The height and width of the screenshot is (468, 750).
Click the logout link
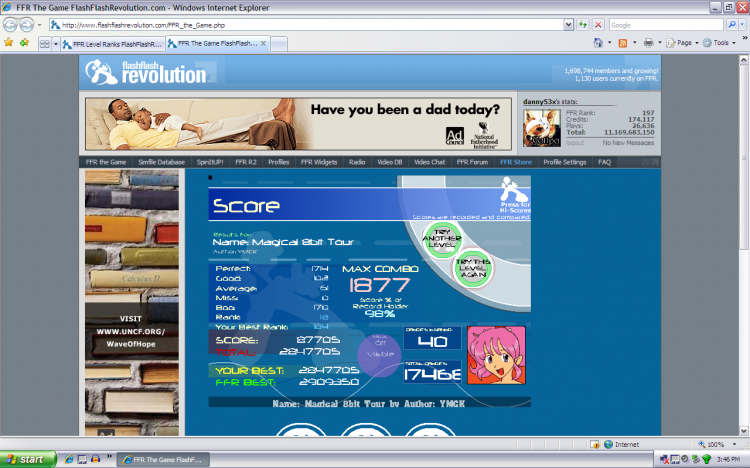click(x=575, y=143)
